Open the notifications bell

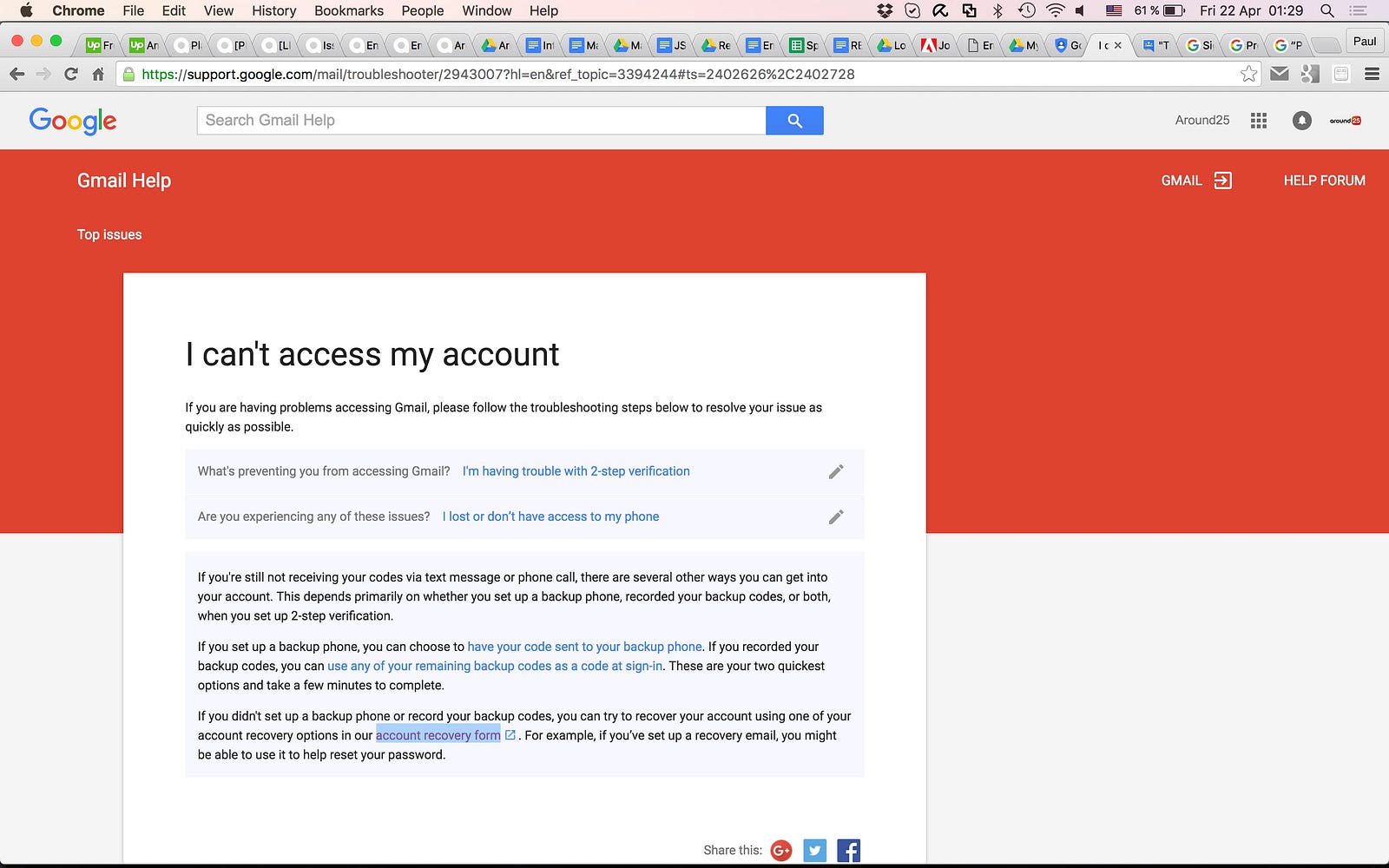(1301, 121)
